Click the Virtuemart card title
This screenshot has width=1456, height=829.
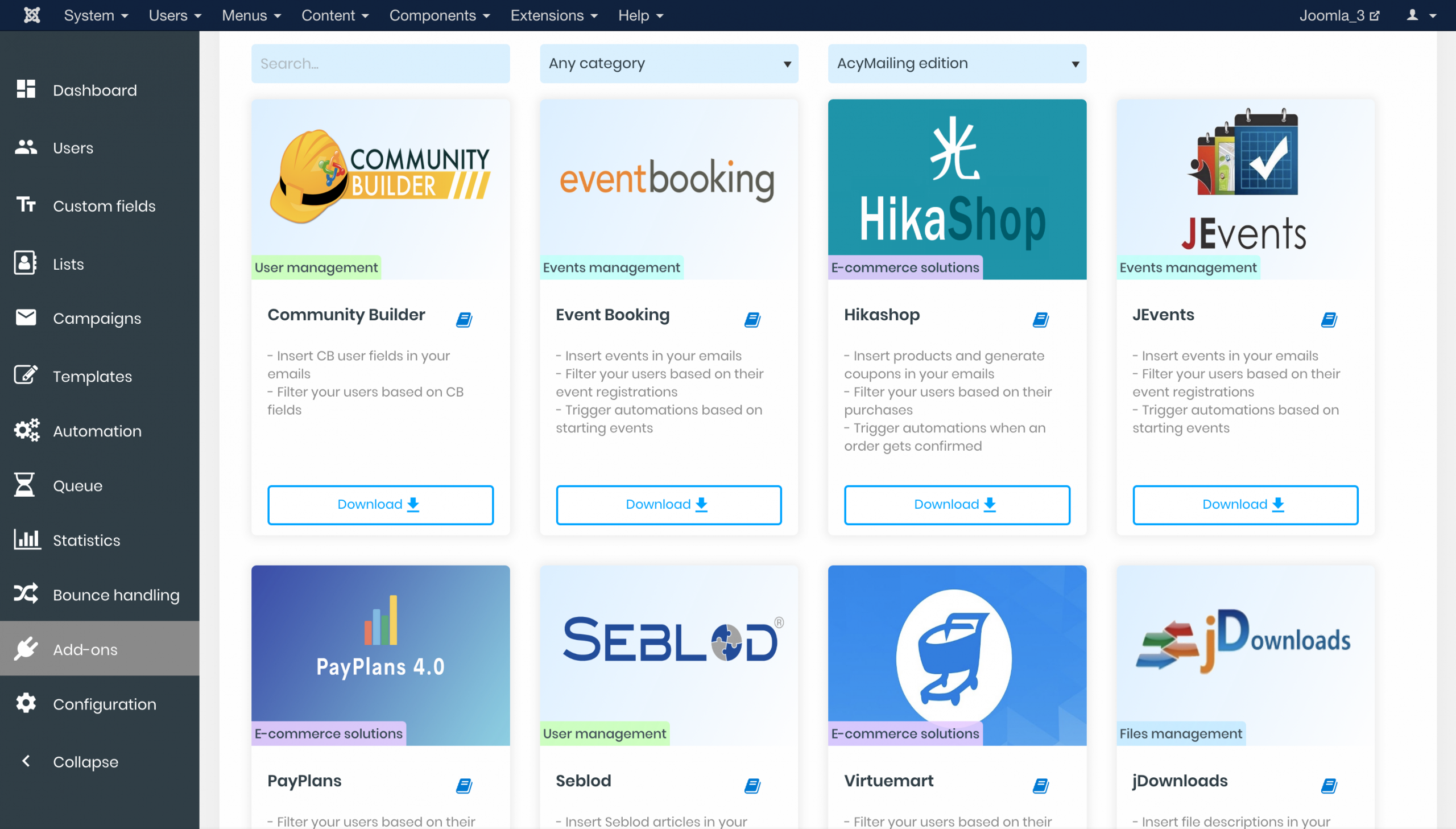point(889,781)
